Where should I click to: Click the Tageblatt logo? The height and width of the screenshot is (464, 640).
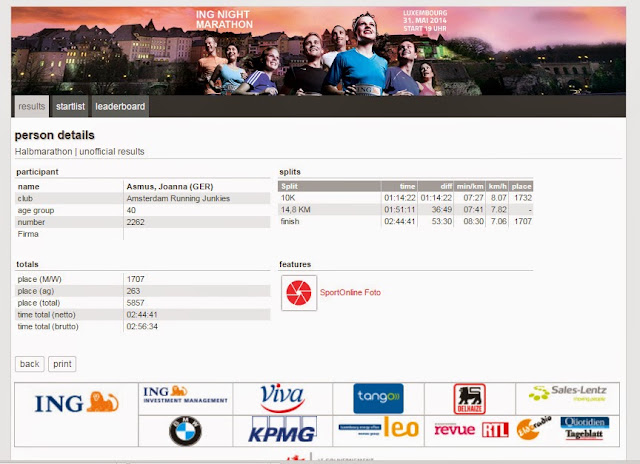584,434
